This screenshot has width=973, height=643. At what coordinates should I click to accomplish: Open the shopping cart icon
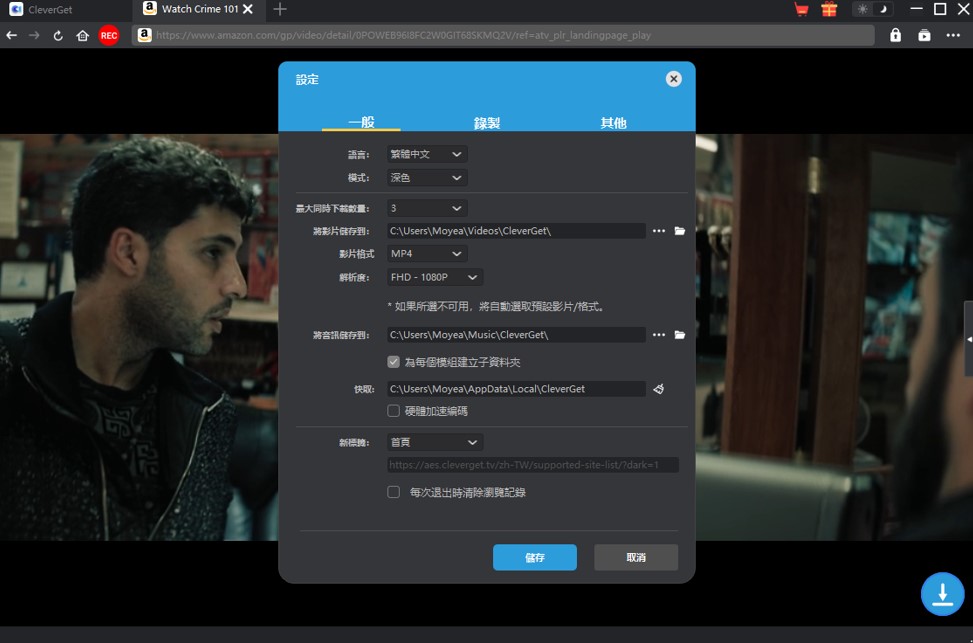[801, 9]
